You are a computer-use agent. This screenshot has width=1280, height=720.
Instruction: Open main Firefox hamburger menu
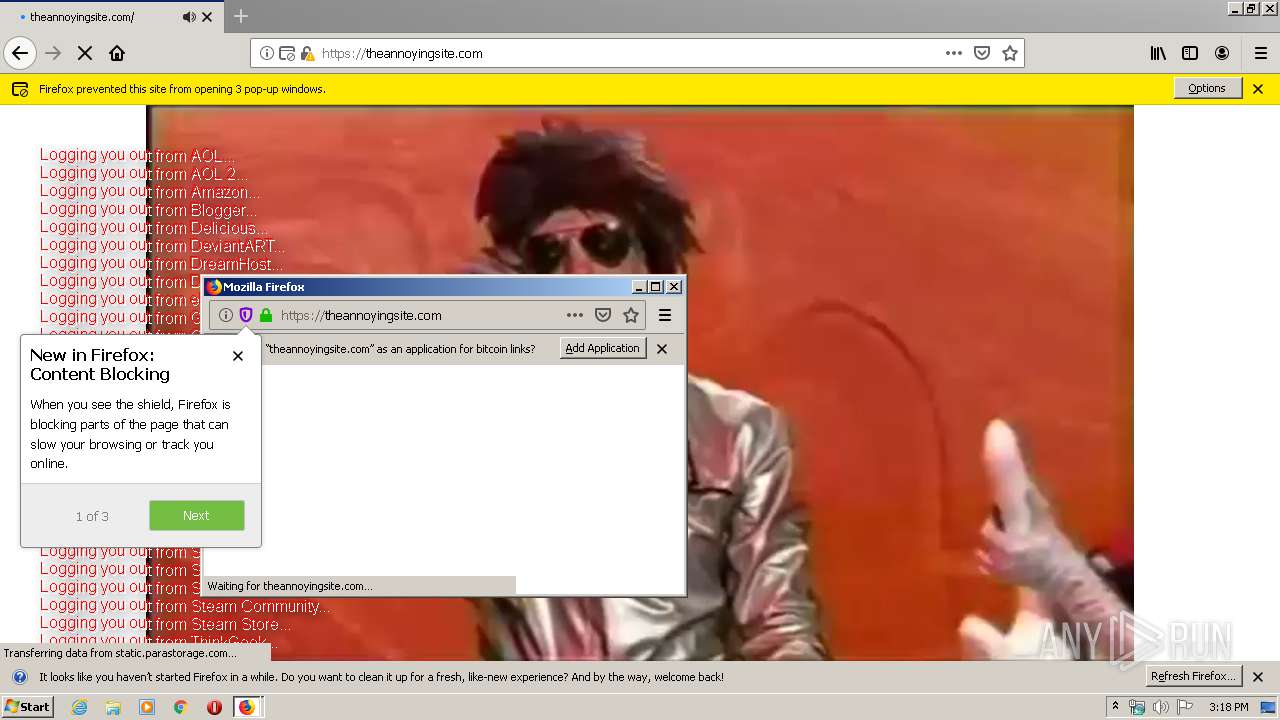point(1261,53)
